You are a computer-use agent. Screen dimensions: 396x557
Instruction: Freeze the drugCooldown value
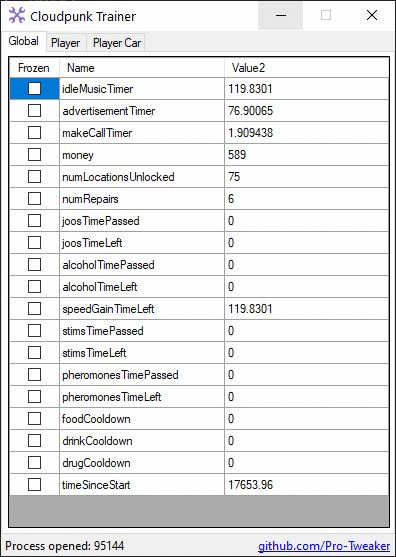(34, 463)
